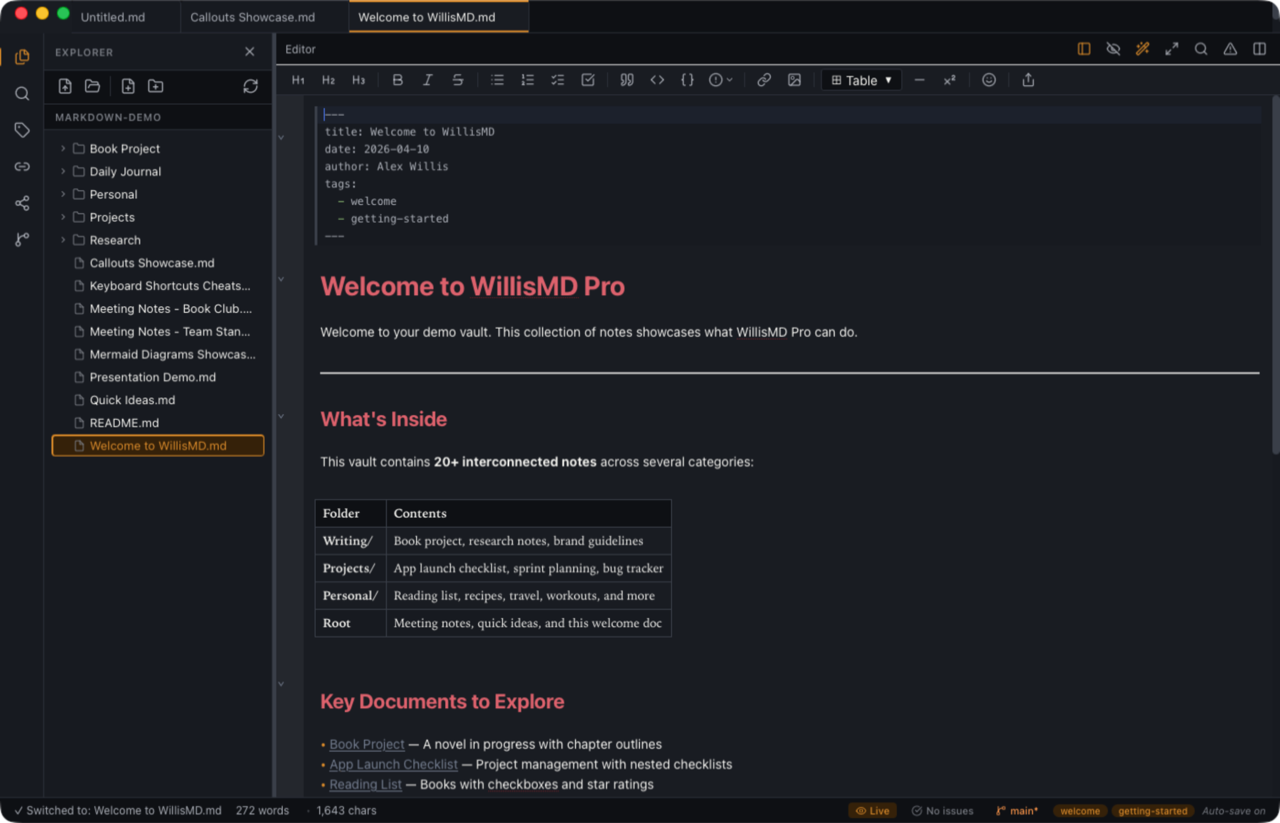Open the emoji picker
Image resolution: width=1280 pixels, height=823 pixels.
989,80
